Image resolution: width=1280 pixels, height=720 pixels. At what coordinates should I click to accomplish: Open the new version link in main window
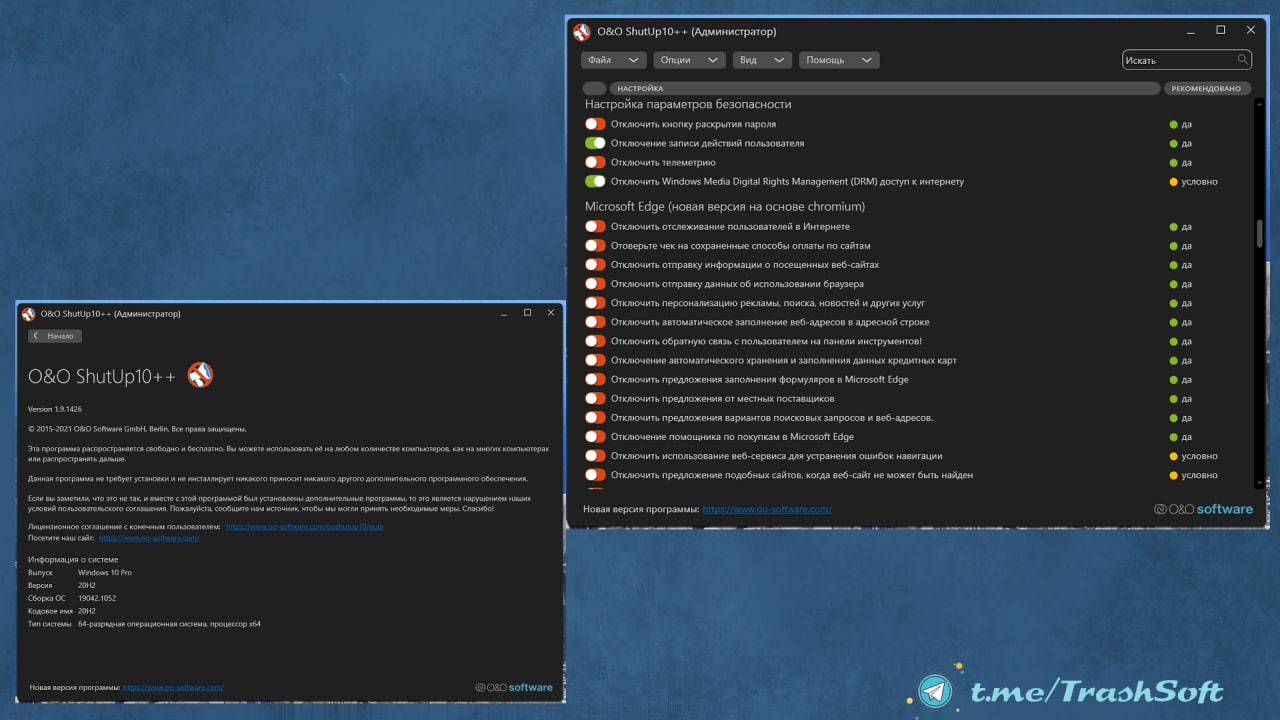767,509
